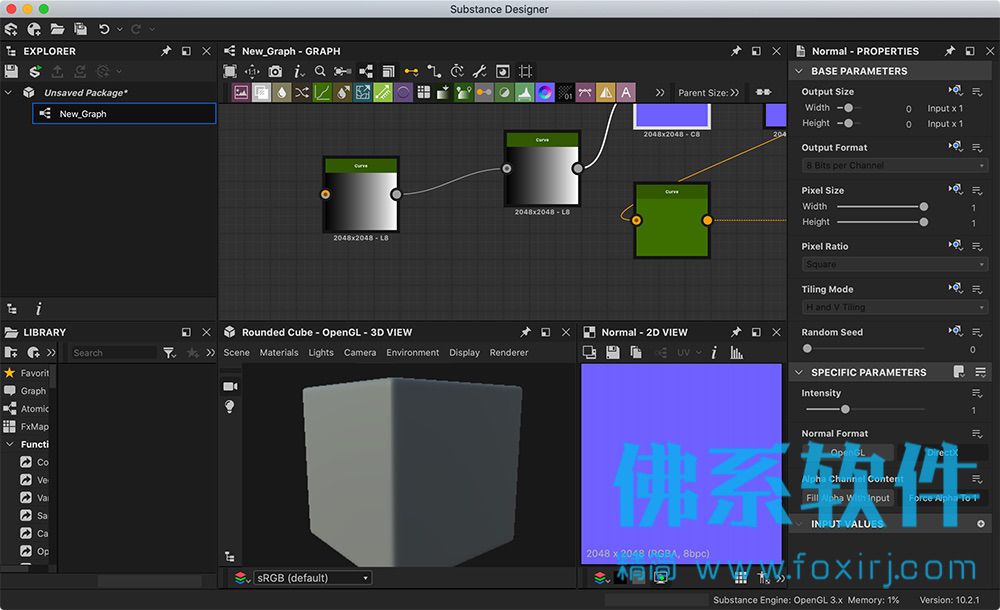Add the shuffle Channels node
1000x610 pixels.
coord(302,93)
